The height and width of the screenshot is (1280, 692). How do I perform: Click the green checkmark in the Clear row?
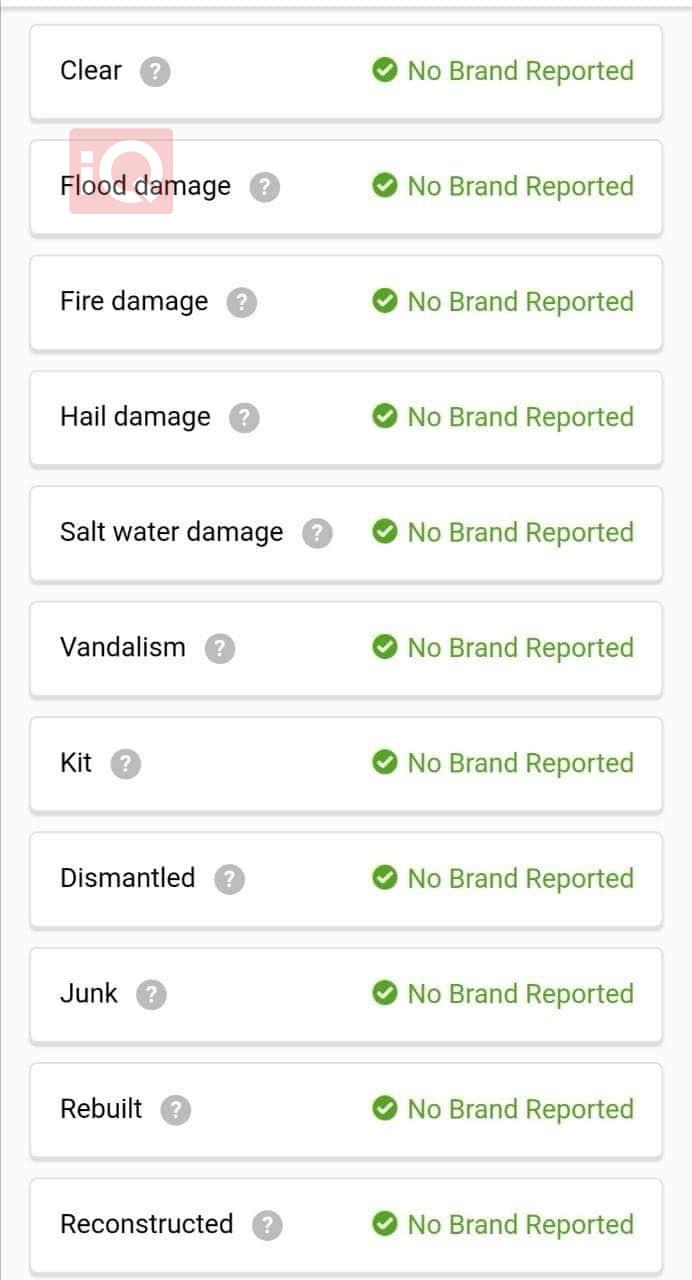point(385,70)
